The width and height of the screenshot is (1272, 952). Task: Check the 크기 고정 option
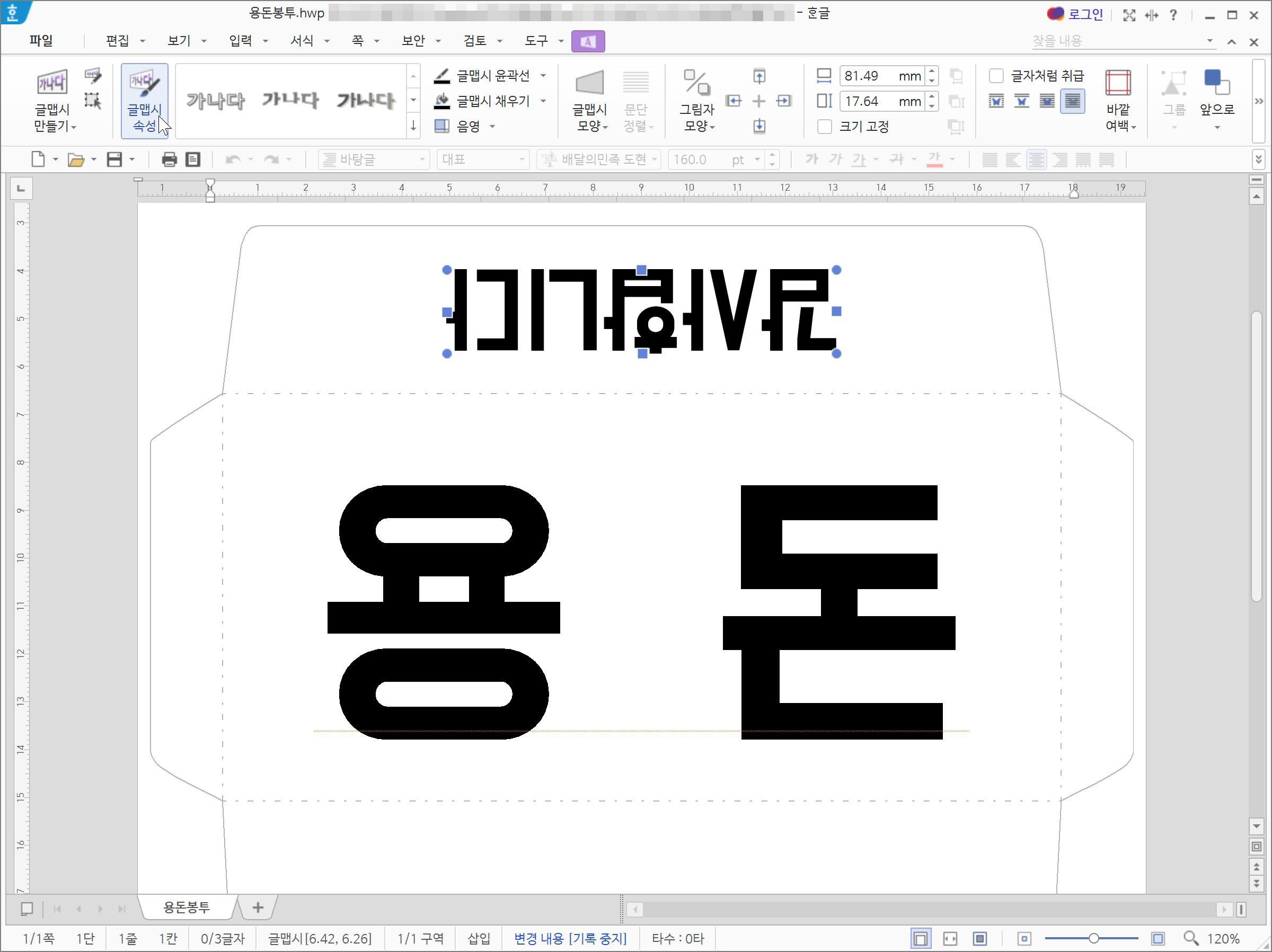(824, 127)
